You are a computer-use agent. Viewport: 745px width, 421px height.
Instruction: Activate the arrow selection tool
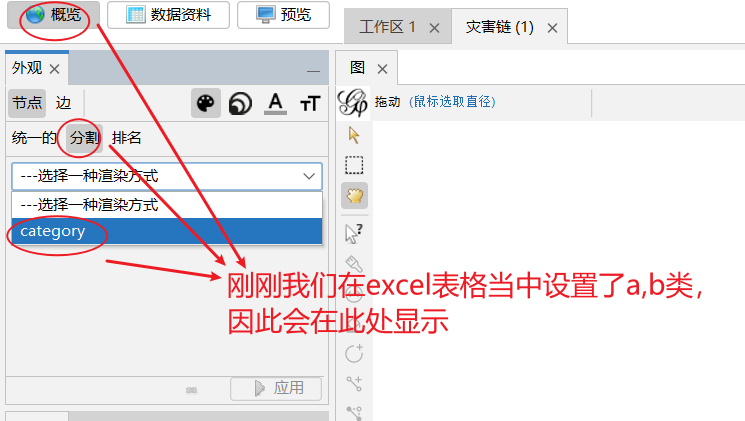coord(354,135)
